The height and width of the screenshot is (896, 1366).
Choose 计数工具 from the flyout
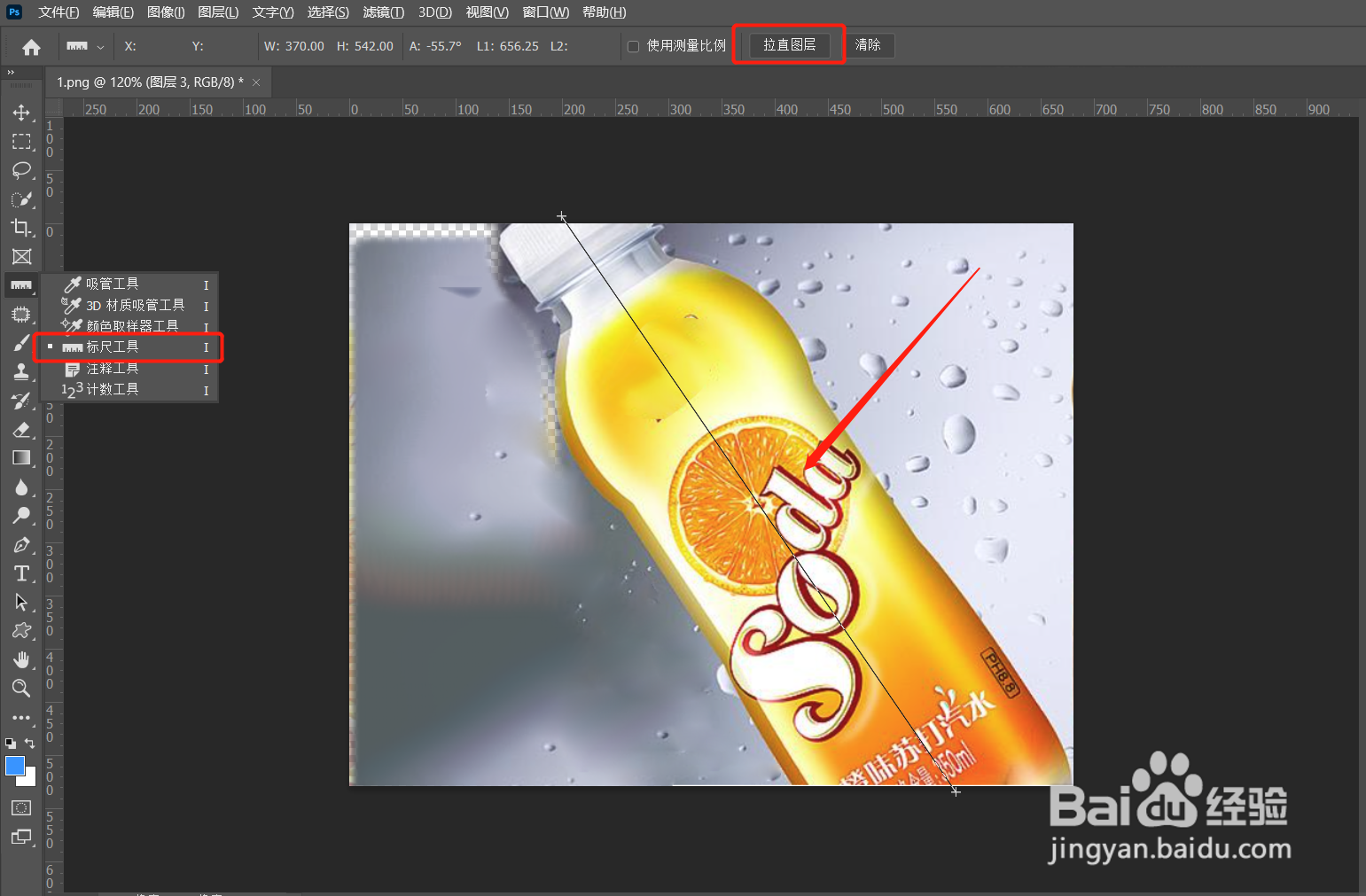click(x=129, y=389)
